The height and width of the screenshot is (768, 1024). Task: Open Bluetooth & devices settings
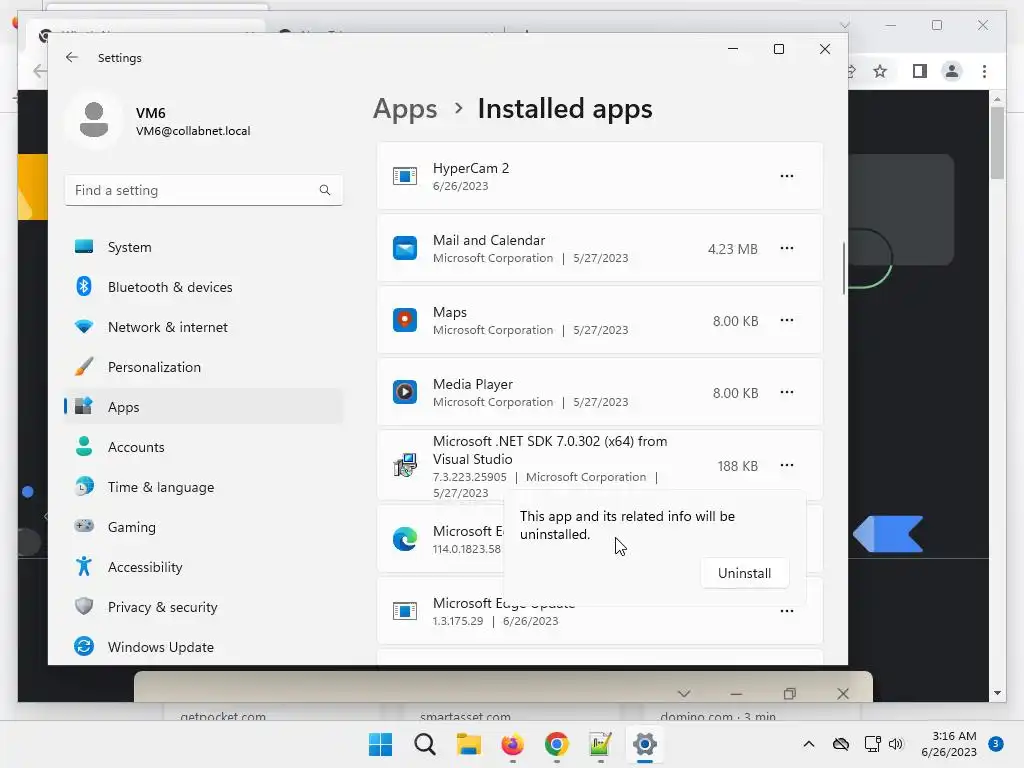click(203, 287)
